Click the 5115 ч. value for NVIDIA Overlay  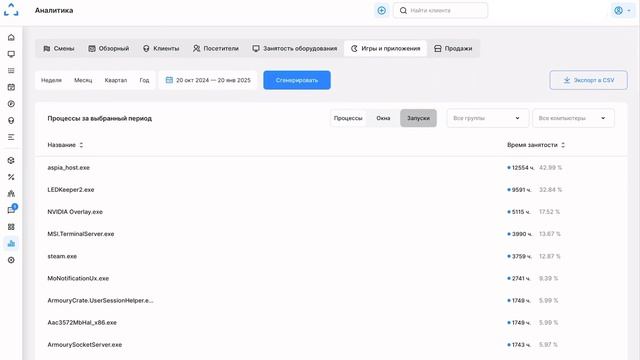point(521,212)
